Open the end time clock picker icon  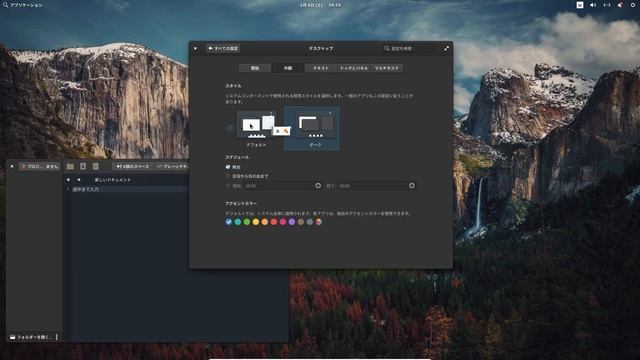(411, 186)
